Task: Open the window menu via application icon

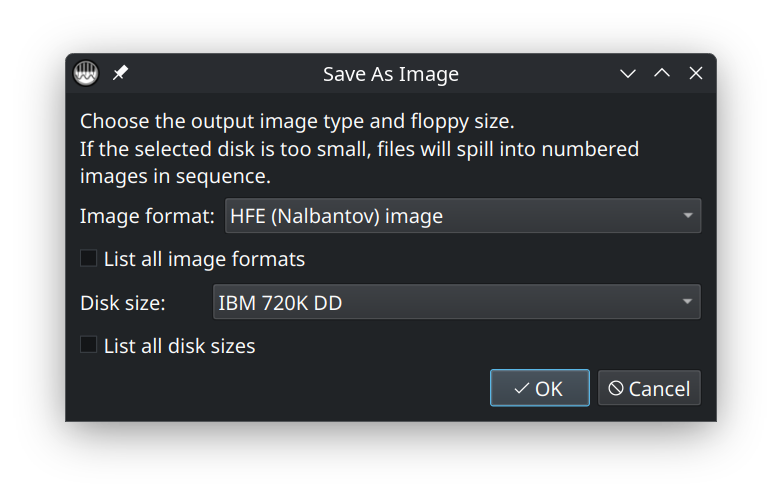Action: 86,74
